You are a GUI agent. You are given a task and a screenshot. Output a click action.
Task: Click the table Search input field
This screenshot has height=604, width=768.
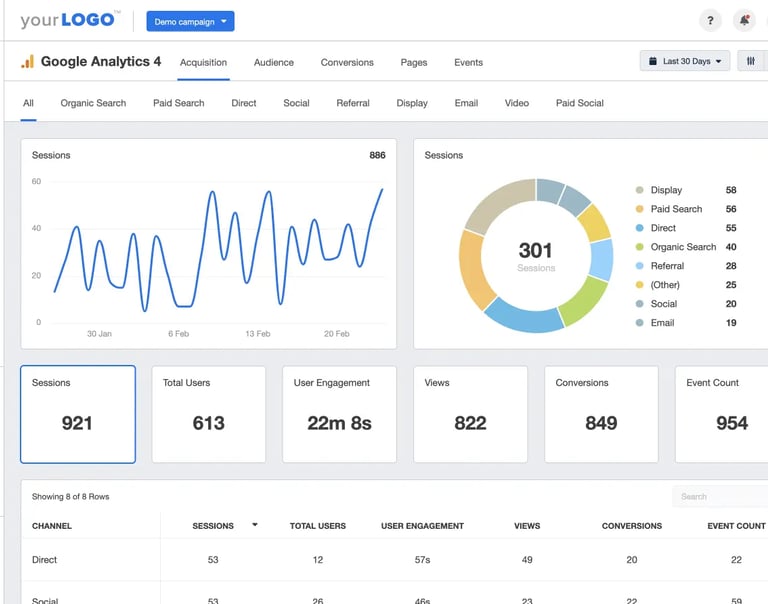[720, 497]
